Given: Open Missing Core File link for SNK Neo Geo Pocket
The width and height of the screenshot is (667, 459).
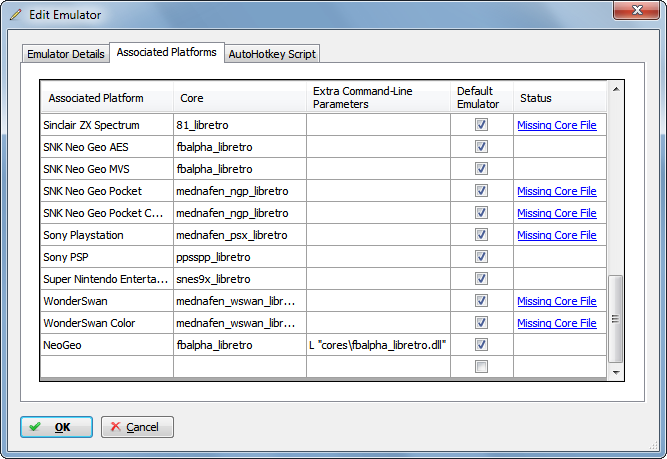Looking at the screenshot, I should click(557, 191).
